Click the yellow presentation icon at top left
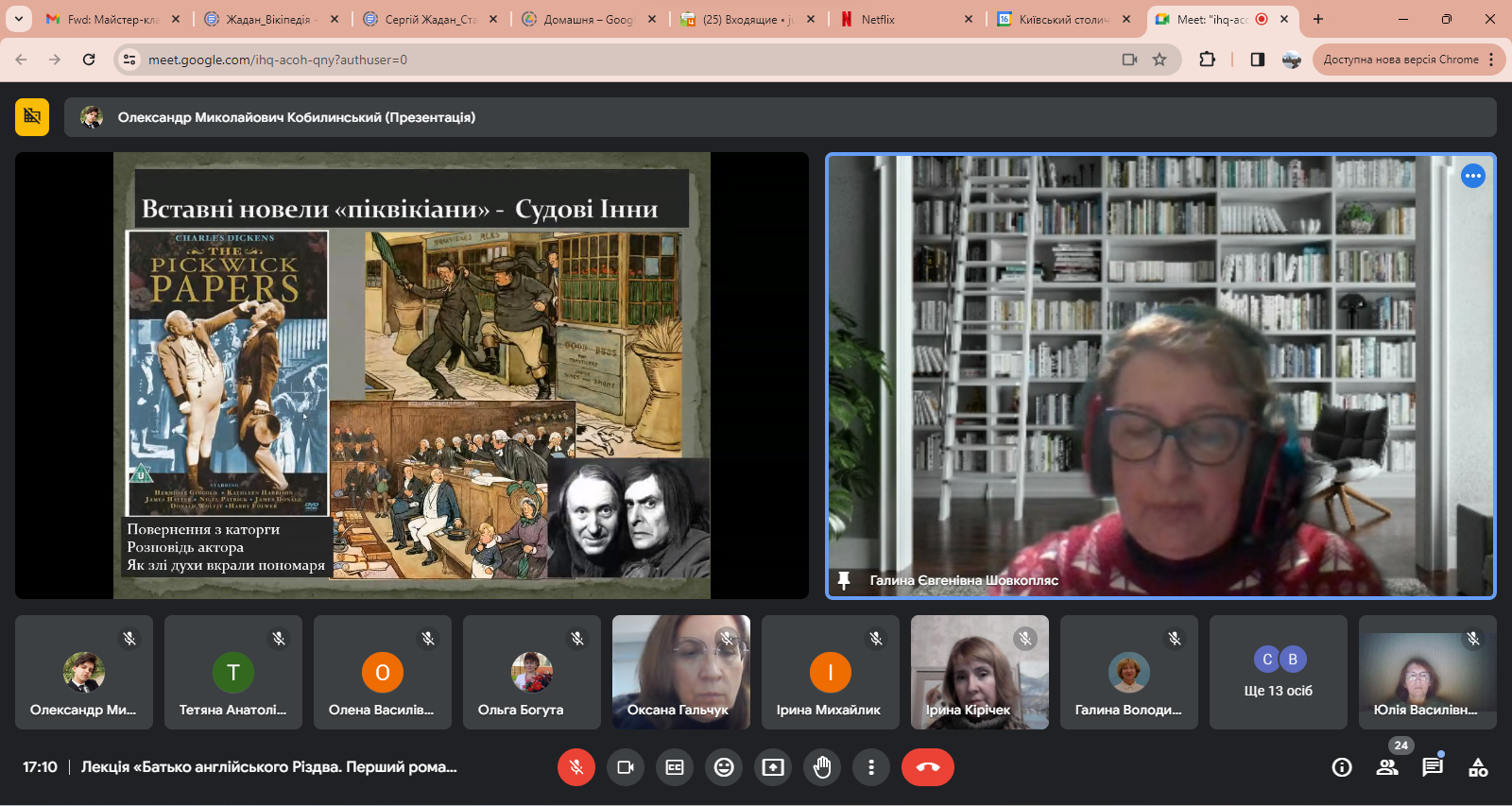This screenshot has height=806, width=1512. click(32, 117)
